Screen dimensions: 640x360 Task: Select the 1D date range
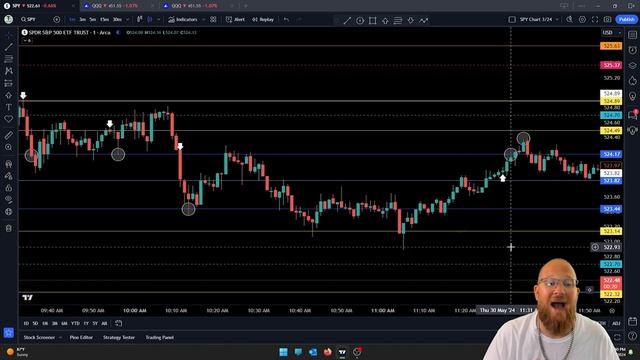coord(26,323)
